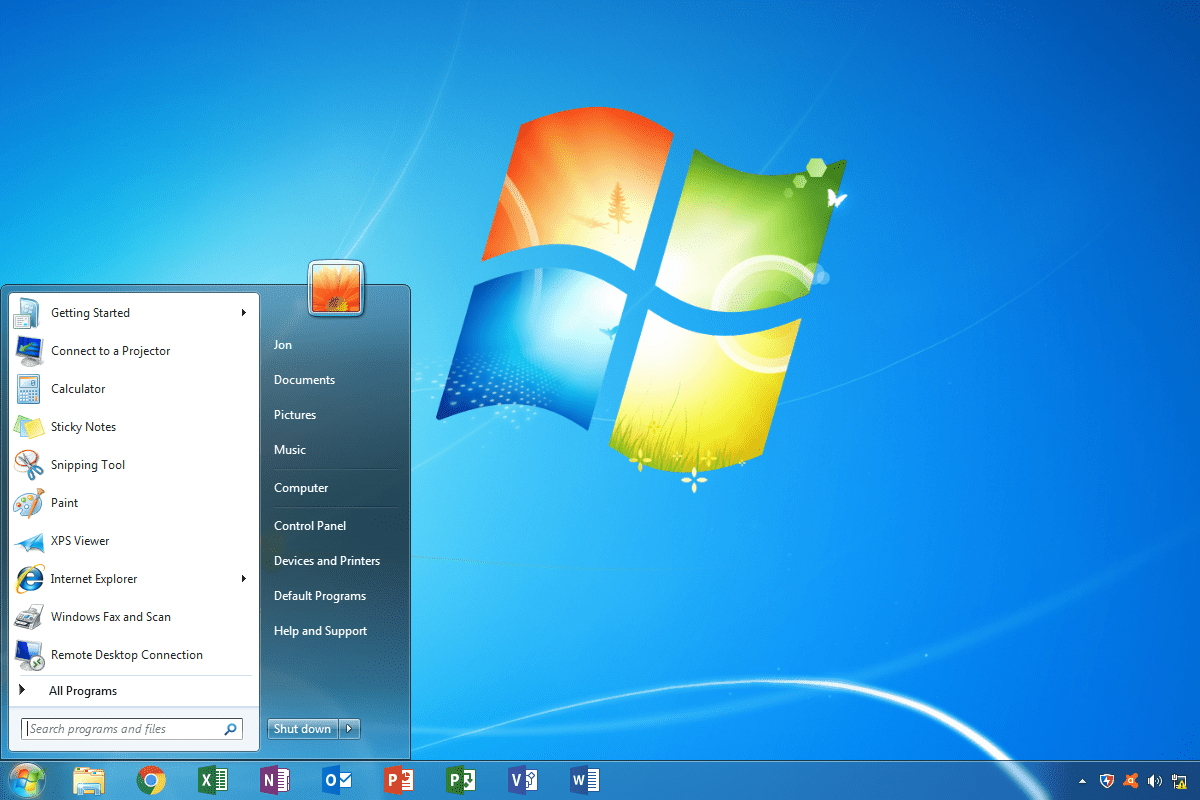Open Excel from the taskbar
Image resolution: width=1200 pixels, height=800 pixels.
213,780
